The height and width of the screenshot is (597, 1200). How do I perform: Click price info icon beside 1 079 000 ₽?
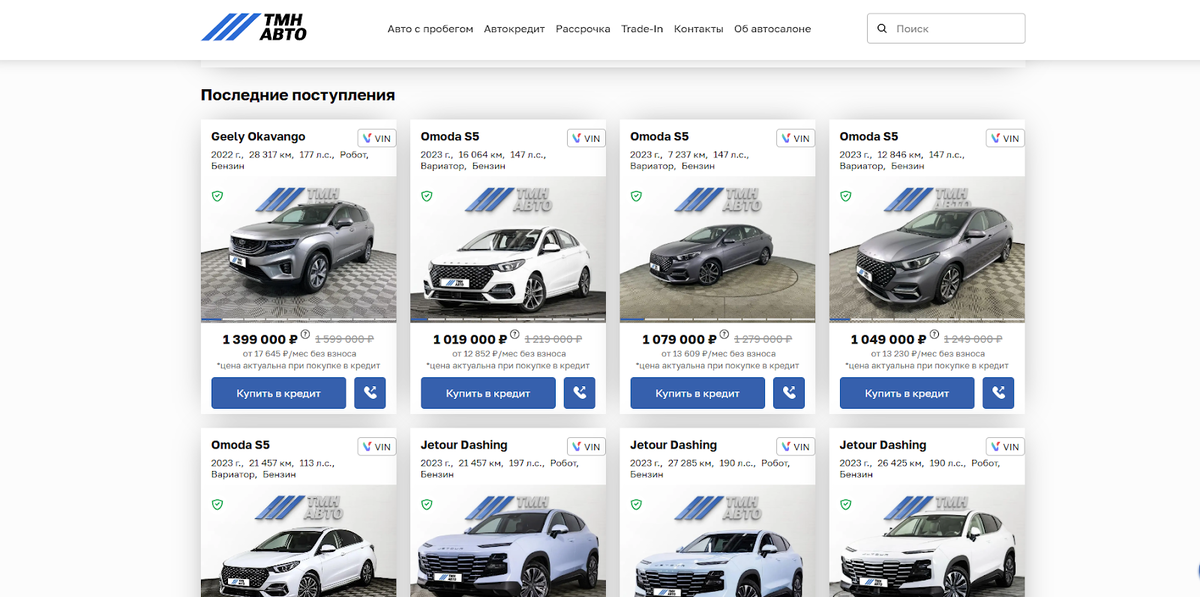(x=724, y=335)
